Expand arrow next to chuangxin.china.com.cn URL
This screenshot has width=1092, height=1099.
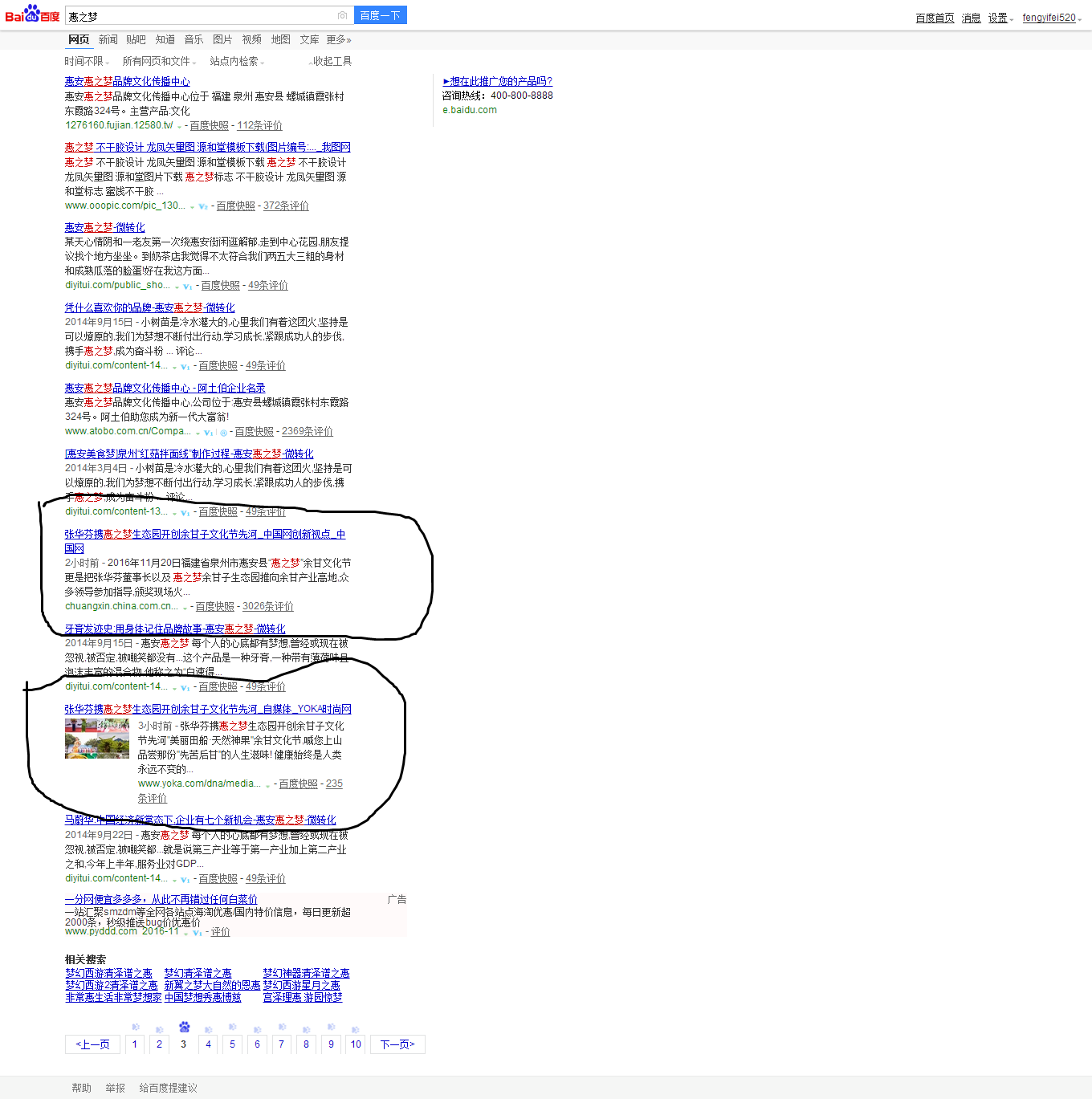tap(185, 608)
